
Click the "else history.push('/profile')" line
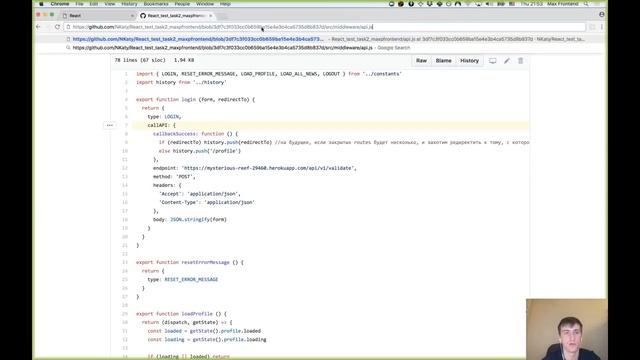[200, 151]
